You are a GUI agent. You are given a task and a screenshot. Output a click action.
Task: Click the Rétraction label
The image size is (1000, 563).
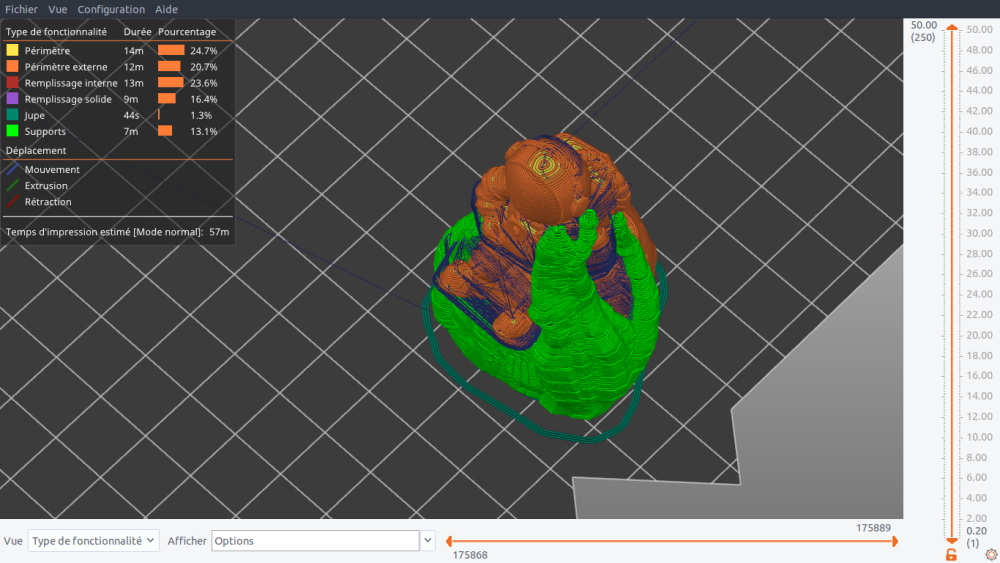tap(48, 201)
